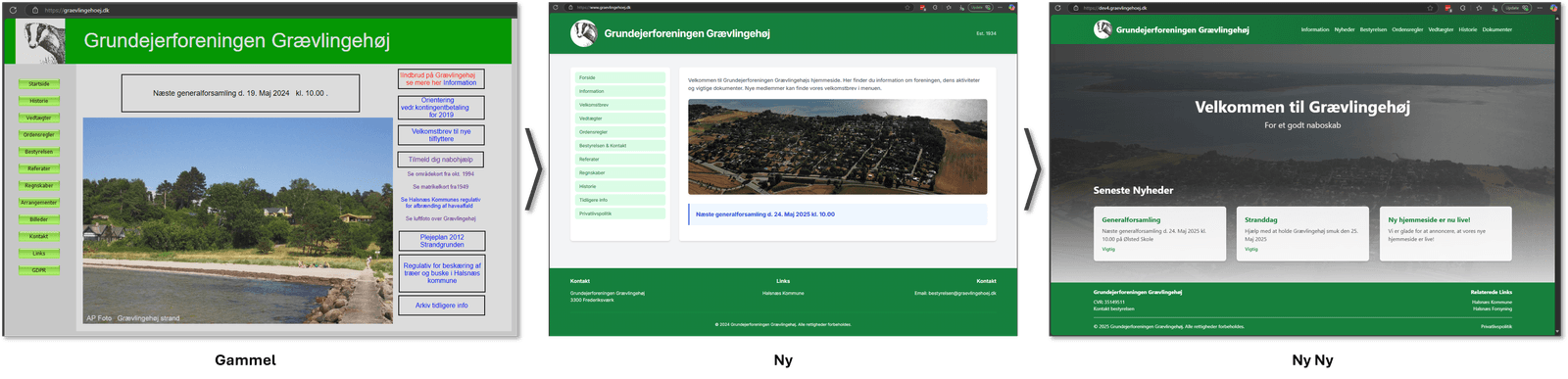The width and height of the screenshot is (1568, 379).
Task: Open Privatlivspolitik in the Ny site sidebar
Action: [x=619, y=213]
